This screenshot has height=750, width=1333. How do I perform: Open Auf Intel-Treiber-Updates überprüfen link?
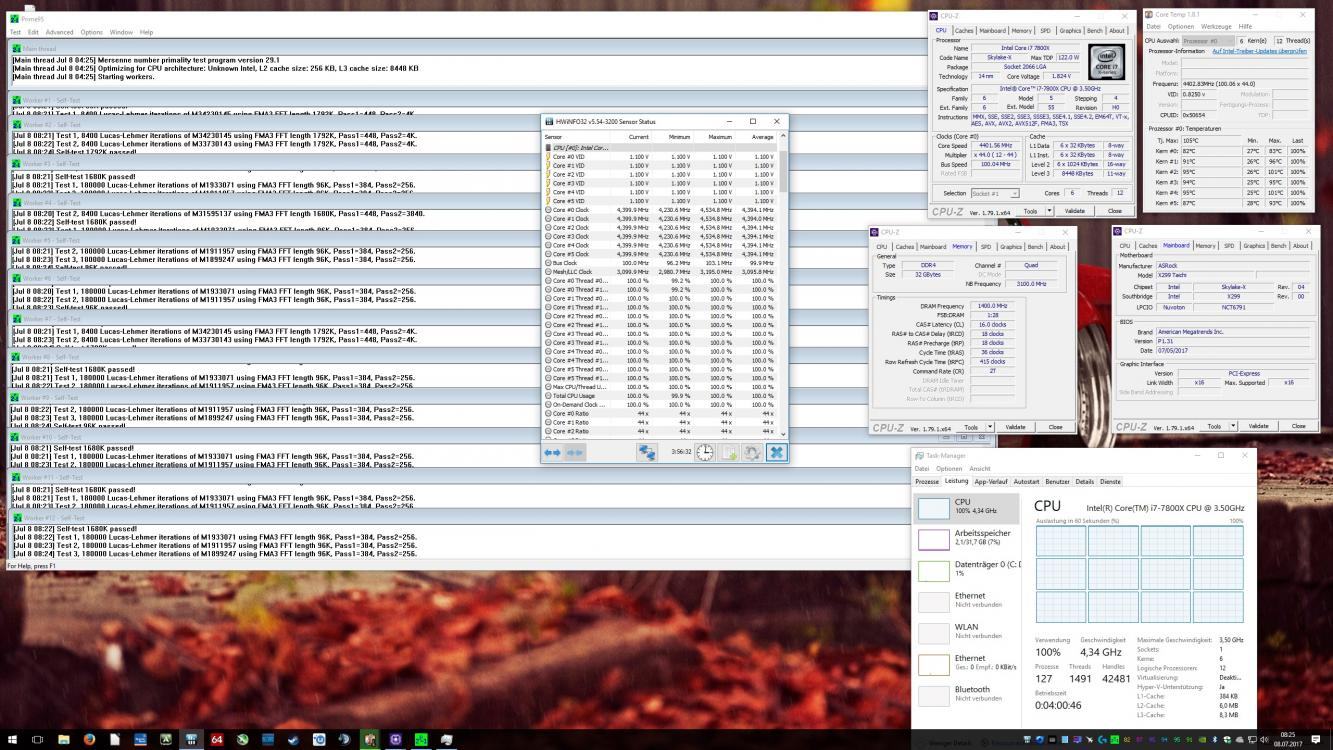(x=1259, y=51)
